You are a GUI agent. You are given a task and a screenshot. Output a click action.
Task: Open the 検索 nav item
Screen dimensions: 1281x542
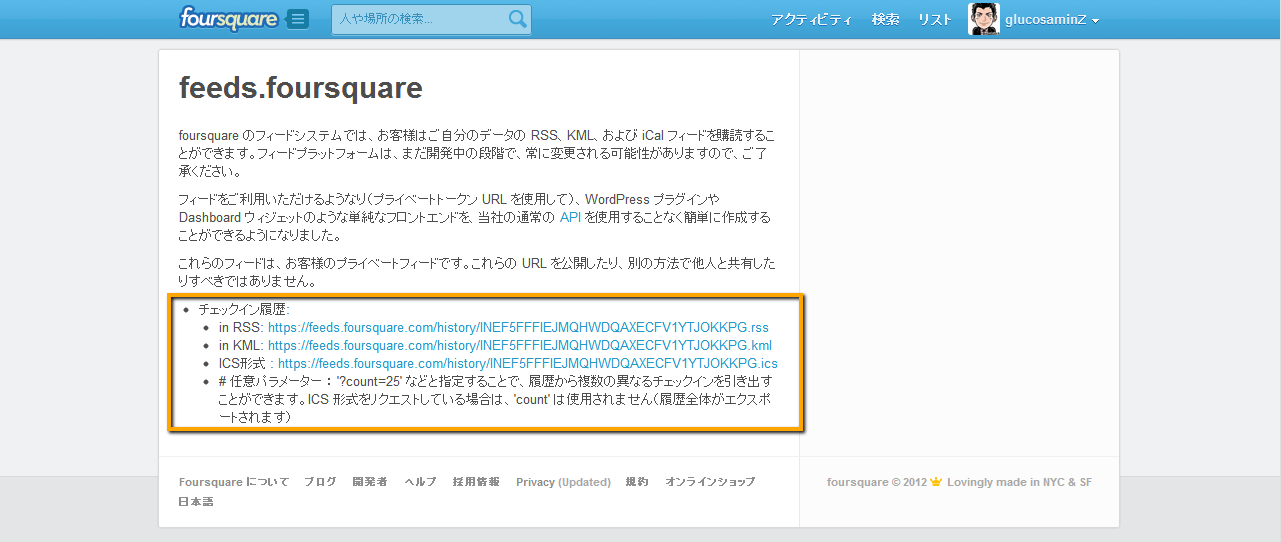coord(885,20)
